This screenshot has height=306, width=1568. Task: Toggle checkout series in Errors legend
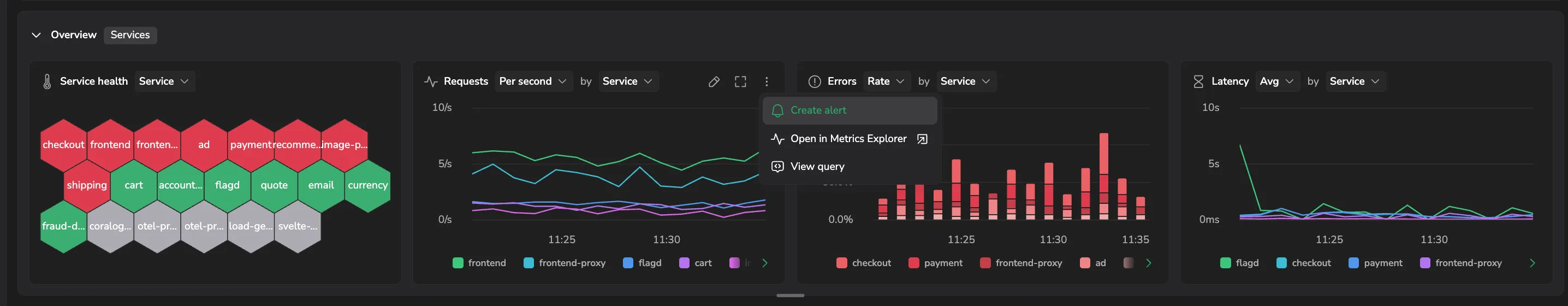864,263
